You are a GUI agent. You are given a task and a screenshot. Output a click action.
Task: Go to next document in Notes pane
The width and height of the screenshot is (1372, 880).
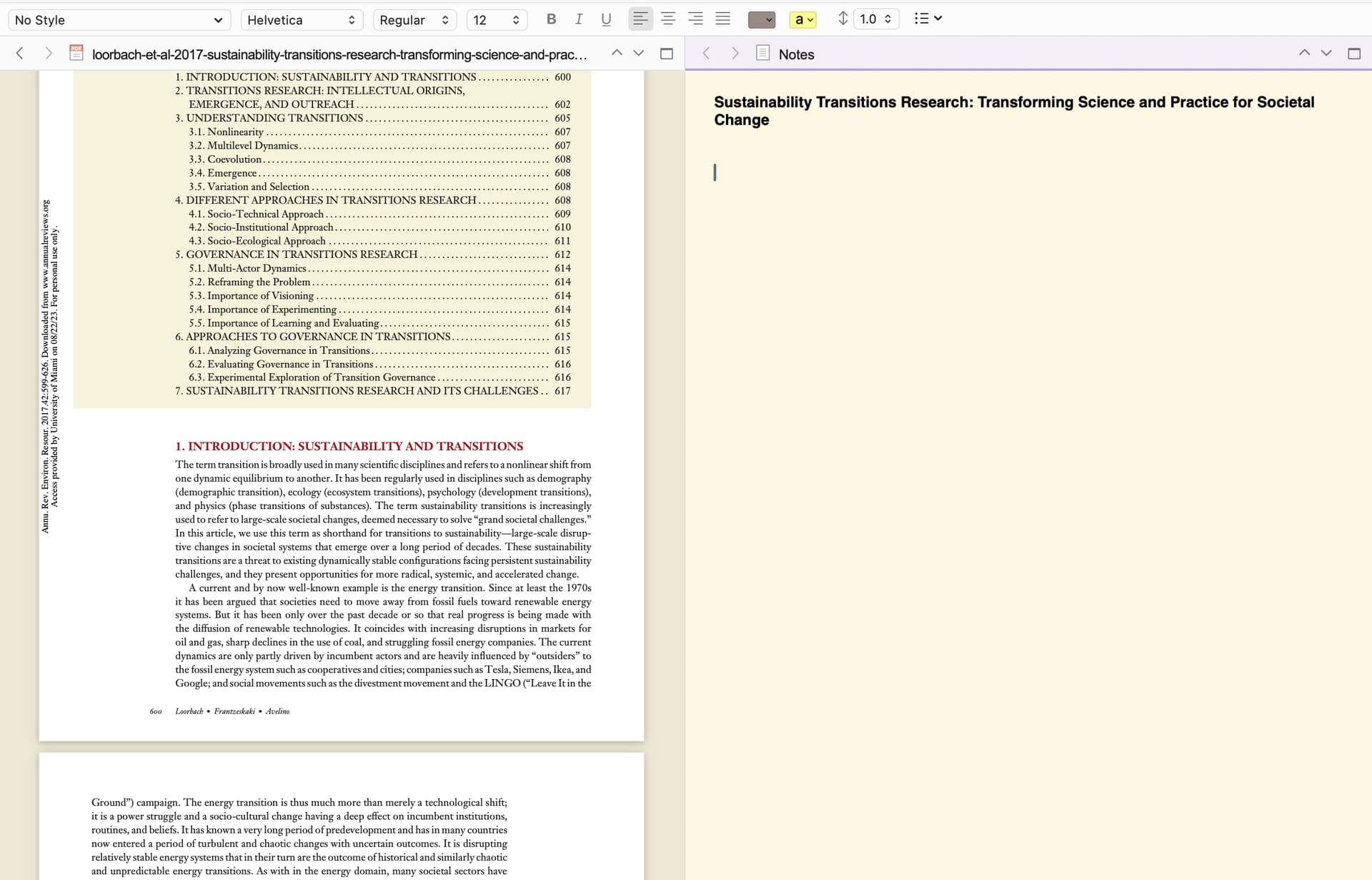(x=1326, y=53)
